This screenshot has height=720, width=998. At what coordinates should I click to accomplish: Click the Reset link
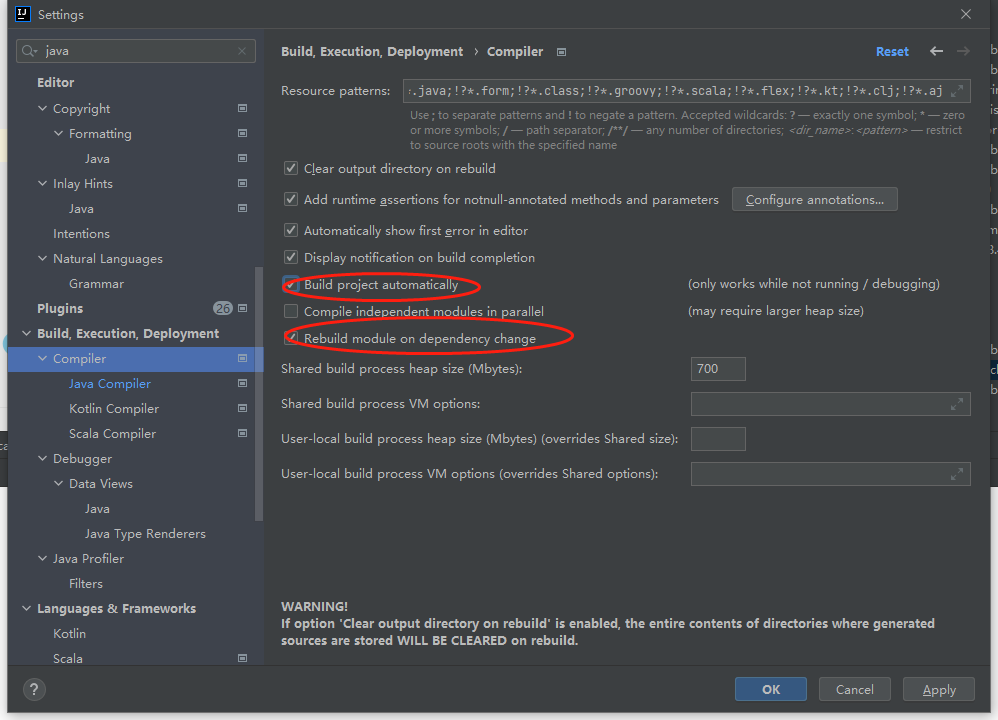(x=892, y=52)
